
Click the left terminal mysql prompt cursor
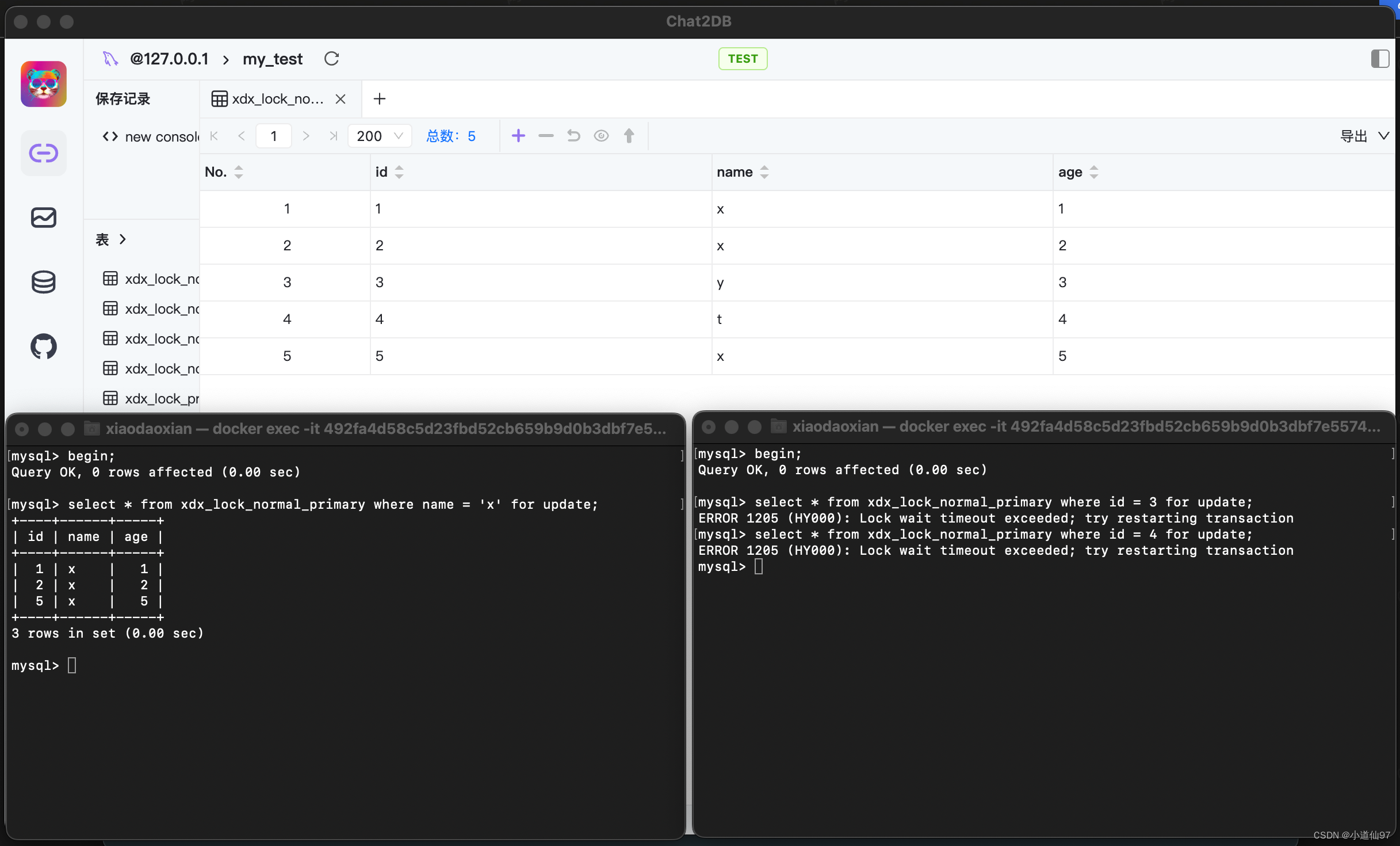pos(72,666)
